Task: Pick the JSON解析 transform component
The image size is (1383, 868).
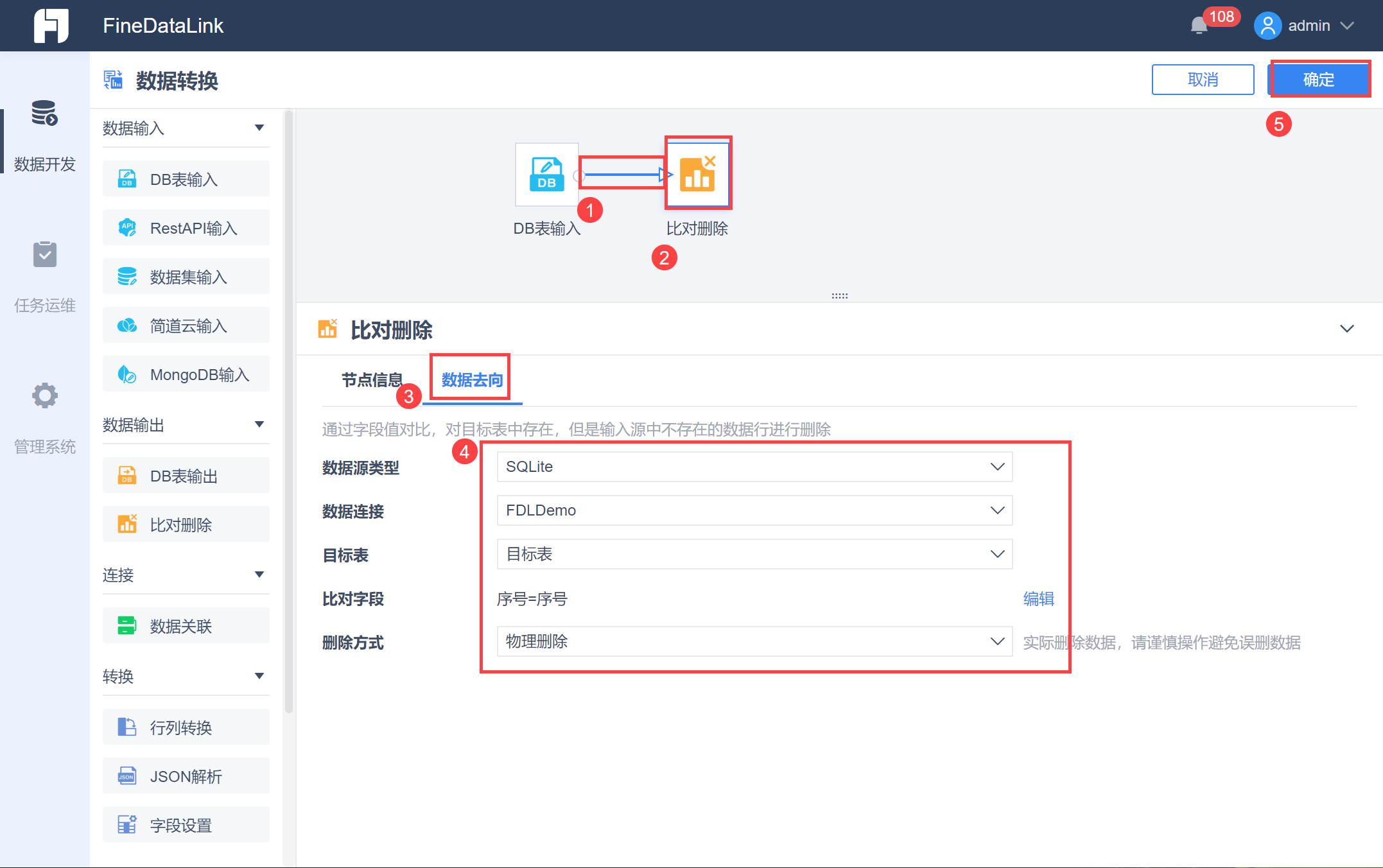Action: pos(186,776)
